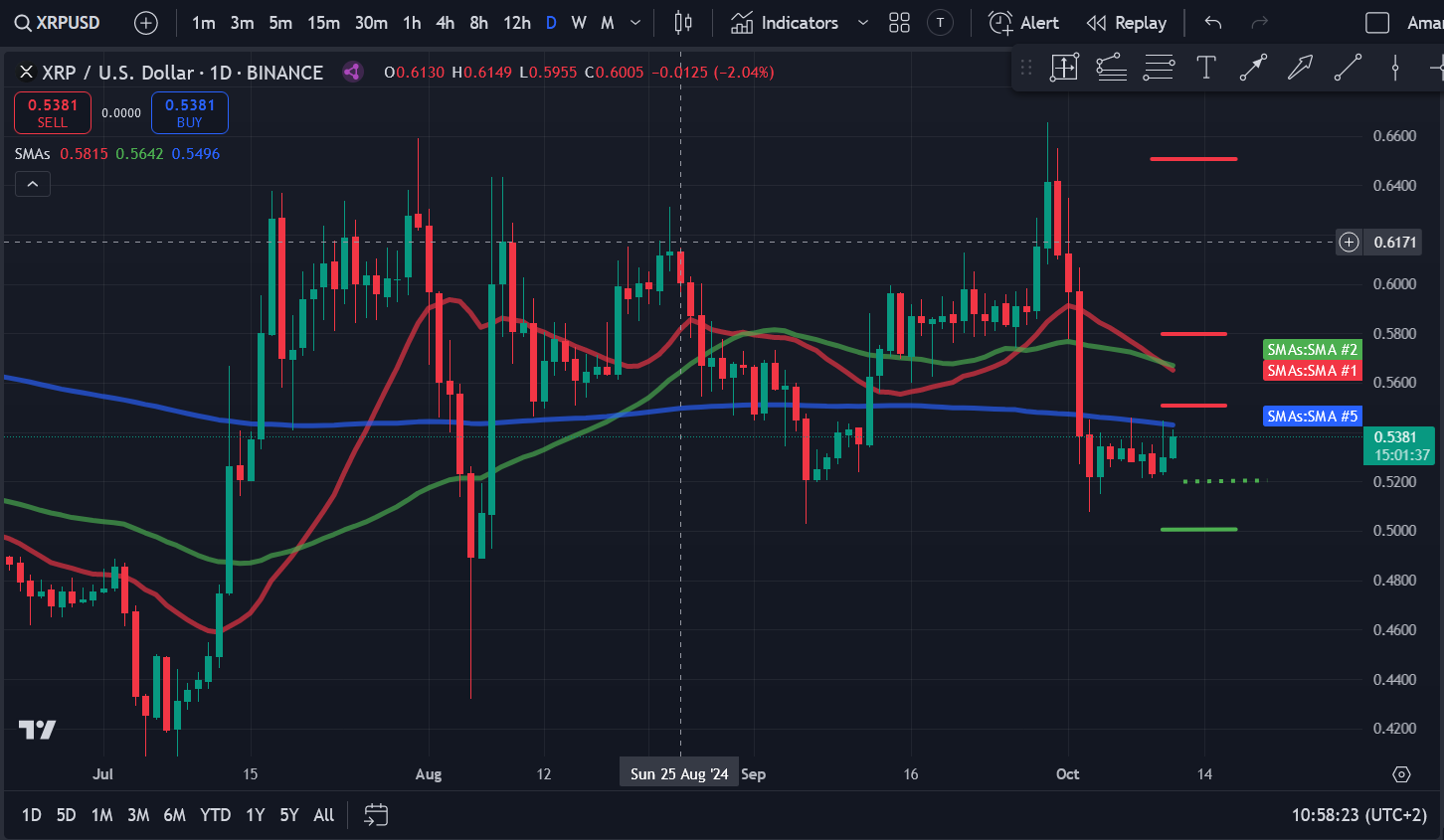1444x840 pixels.
Task: Select the outlined Arrow drawing tool
Action: tap(1300, 68)
